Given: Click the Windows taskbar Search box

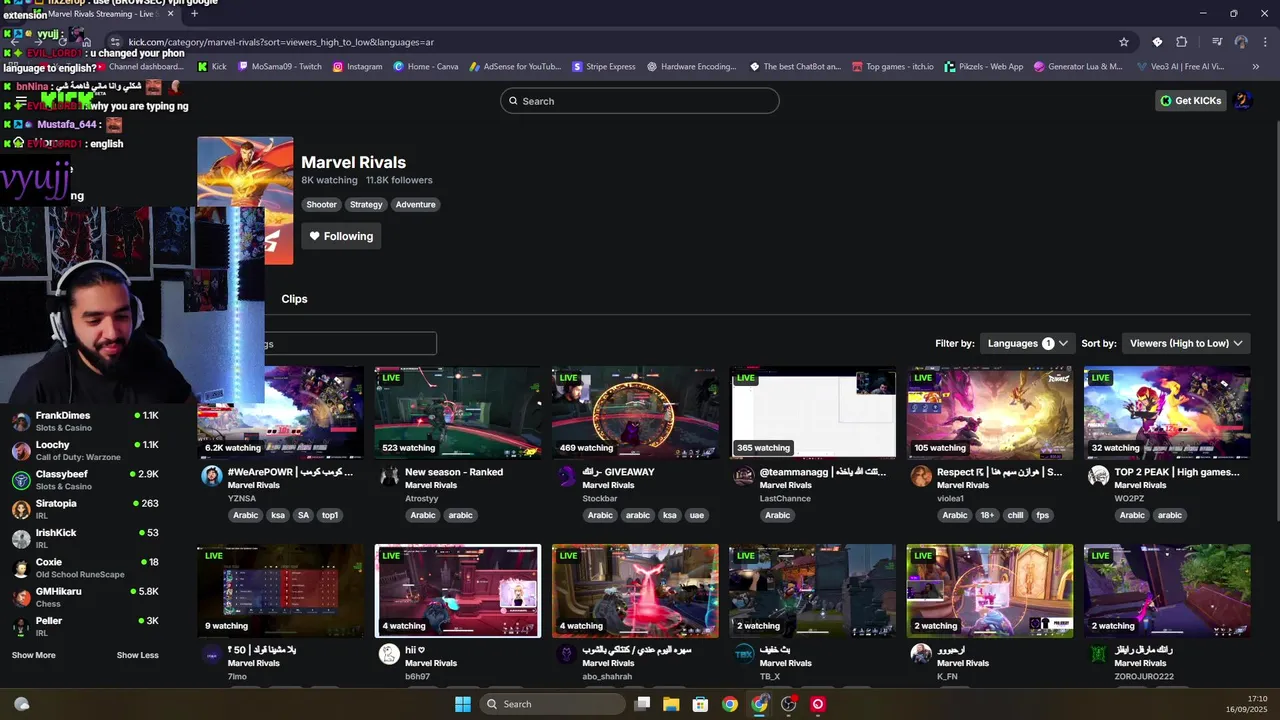Looking at the screenshot, I should pyautogui.click(x=550, y=704).
